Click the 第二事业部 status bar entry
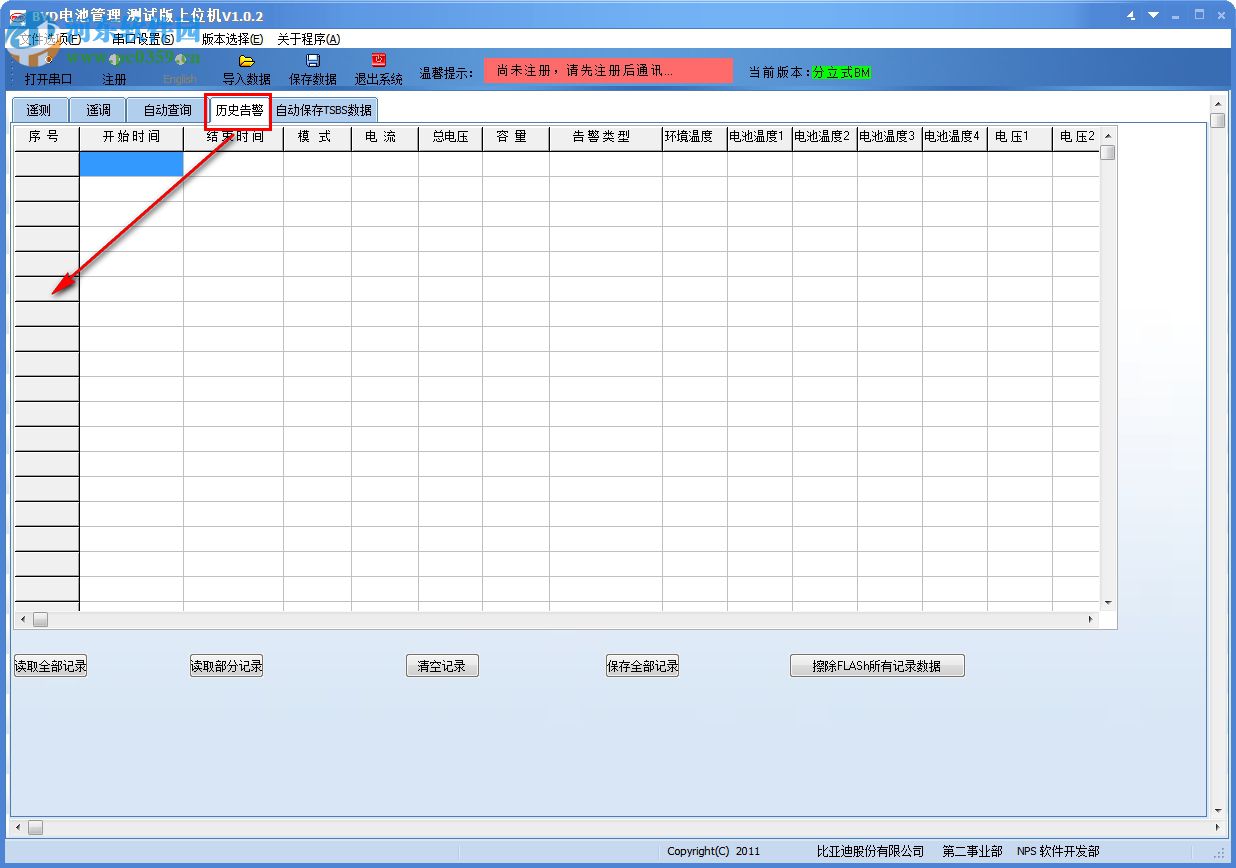 click(972, 852)
